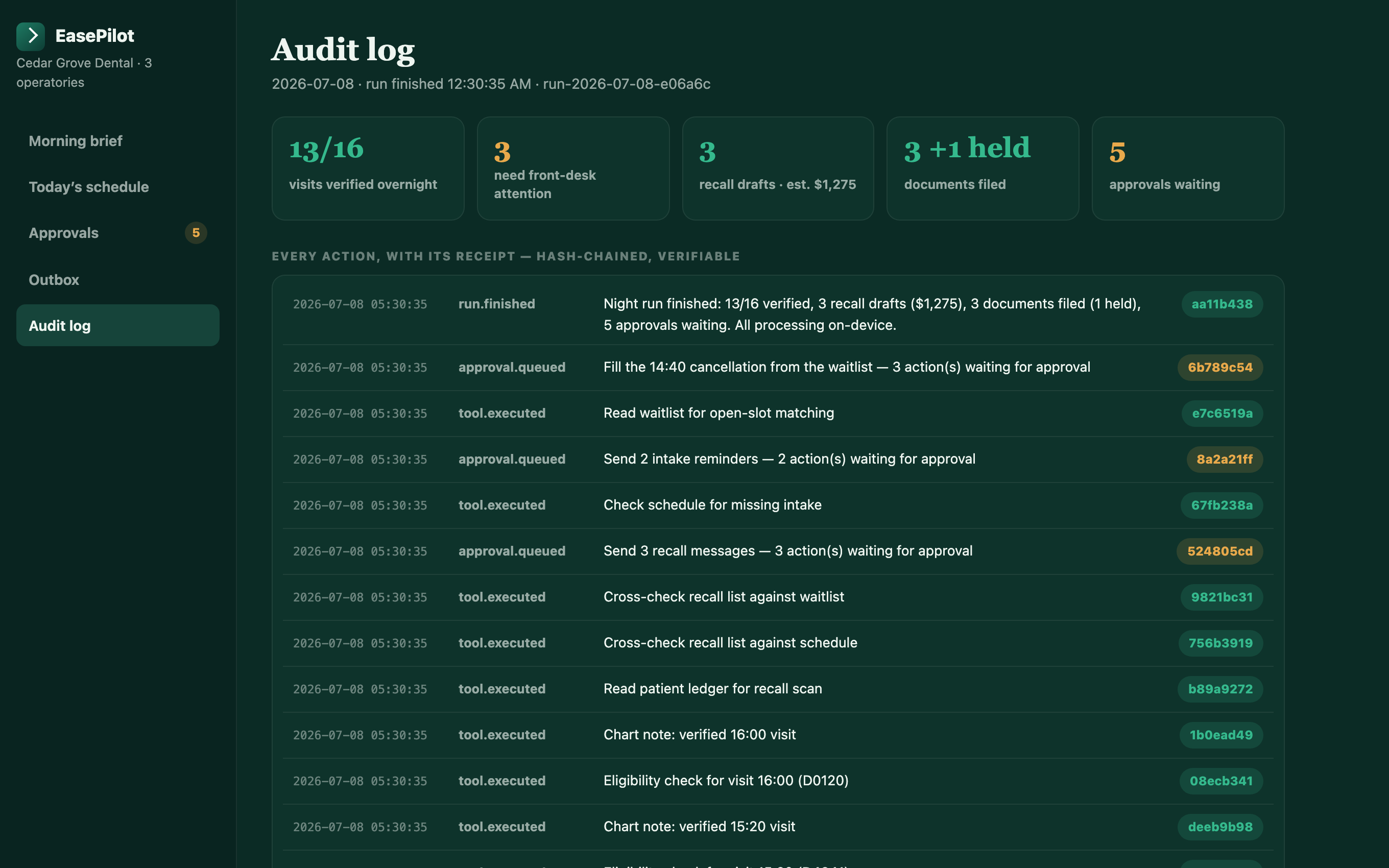Select 'Cross-check recall list against waitlist' entry
The width and height of the screenshot is (1389, 868).
(723, 596)
